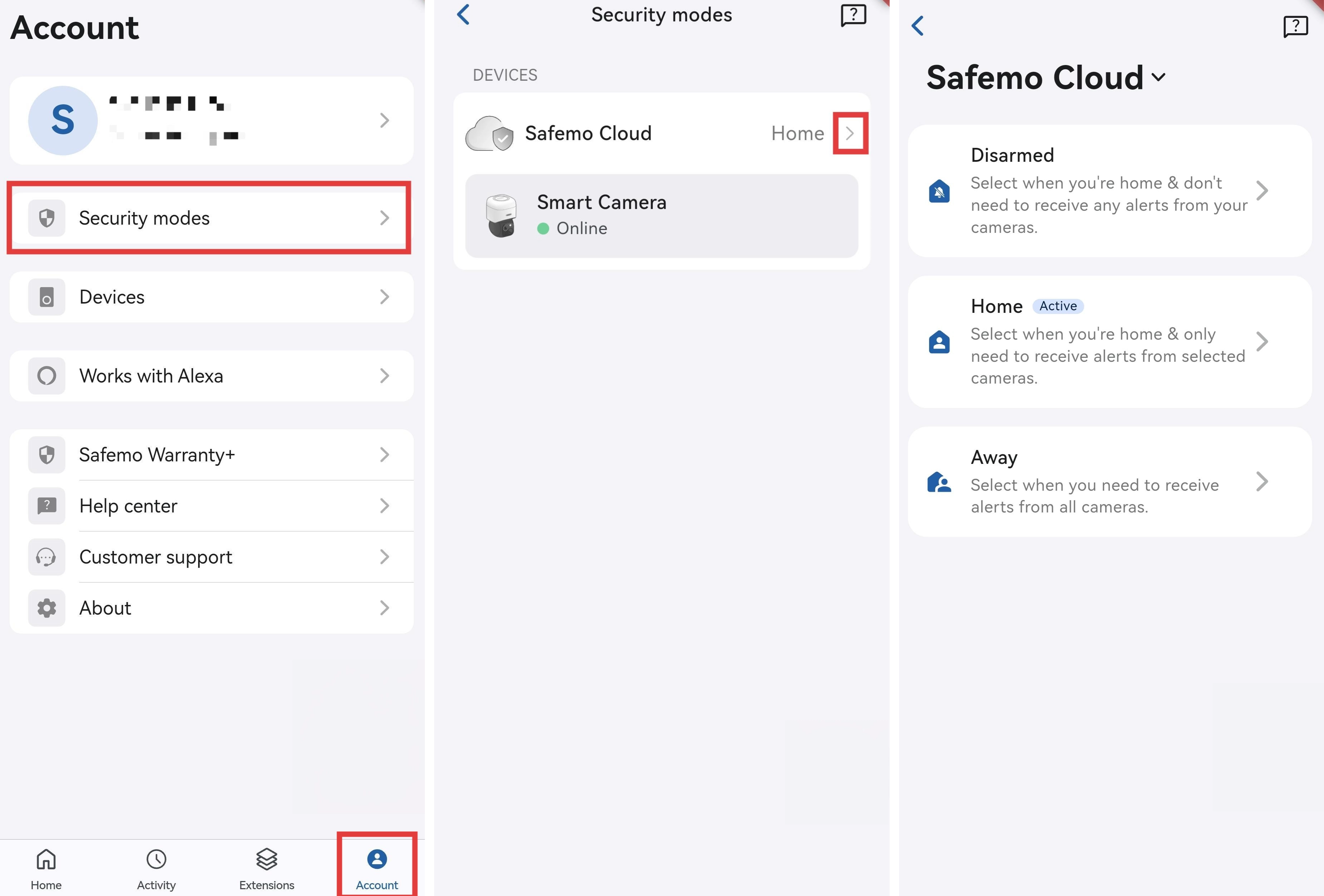The height and width of the screenshot is (896, 1324).
Task: Click chevron on Devices row
Action: pos(385,297)
